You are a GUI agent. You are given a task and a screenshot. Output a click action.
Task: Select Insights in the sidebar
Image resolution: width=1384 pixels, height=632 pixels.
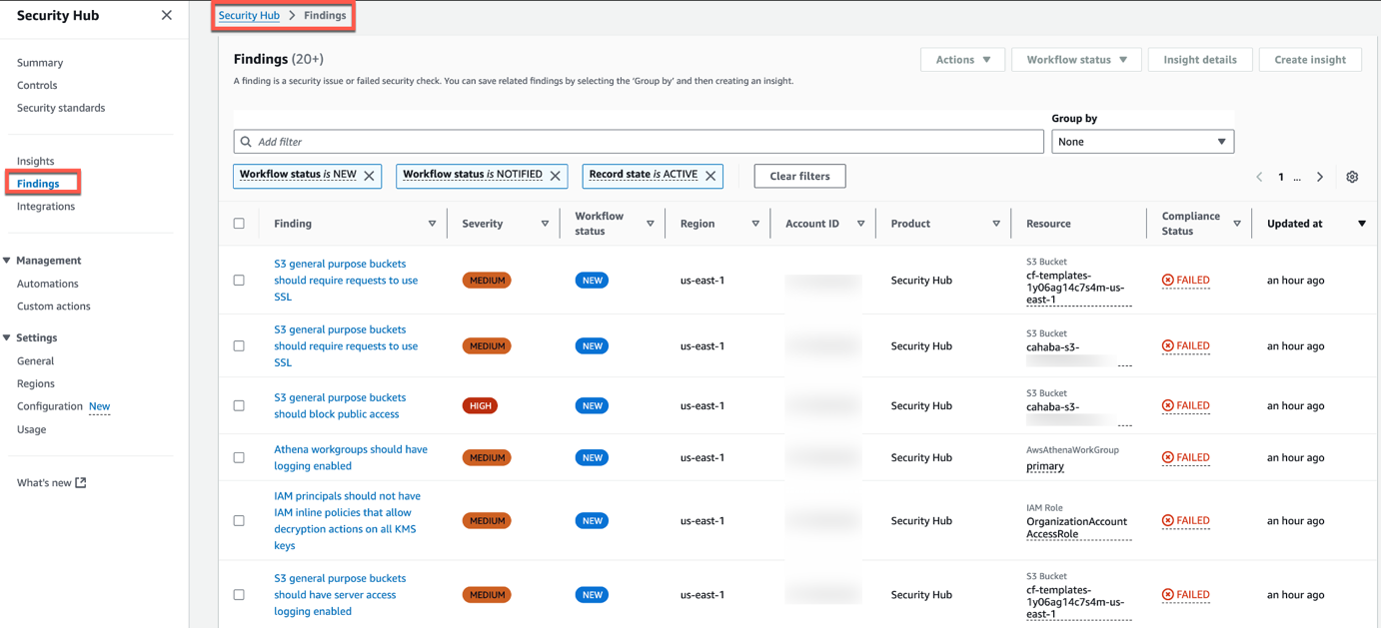35,160
